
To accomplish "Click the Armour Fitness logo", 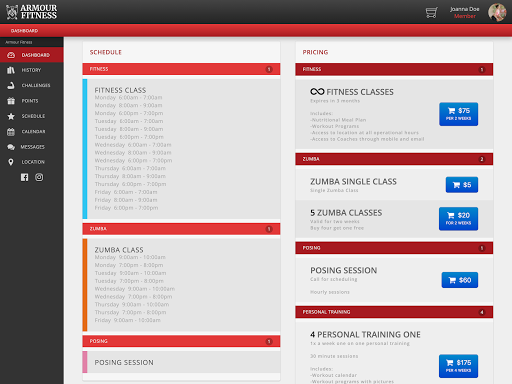I will (x=31, y=12).
